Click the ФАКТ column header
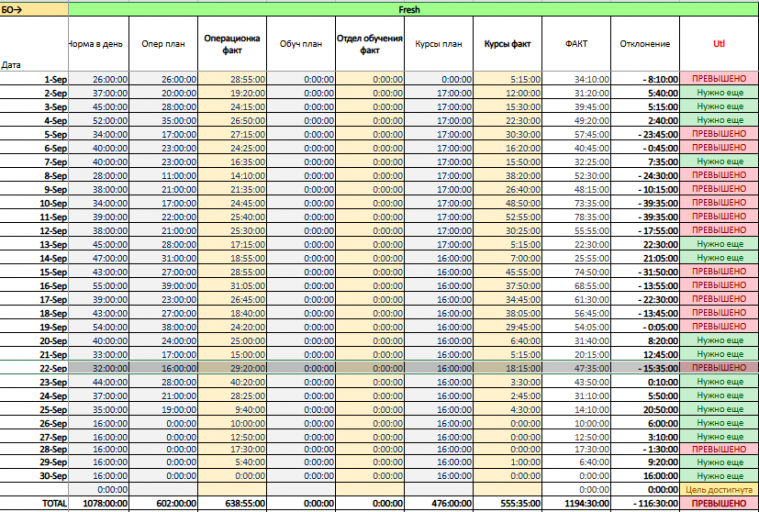Screen dimensions: 759x512 [x=576, y=44]
